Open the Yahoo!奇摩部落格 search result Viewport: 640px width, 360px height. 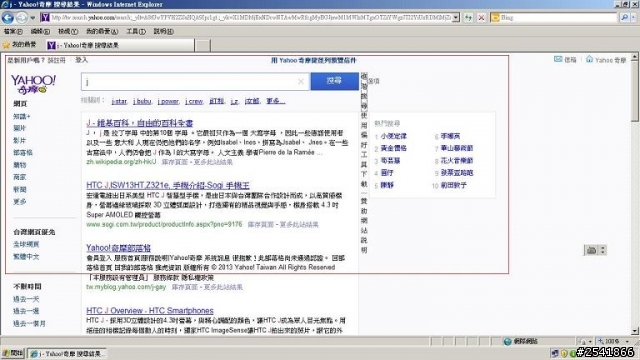pyautogui.click(x=118, y=247)
